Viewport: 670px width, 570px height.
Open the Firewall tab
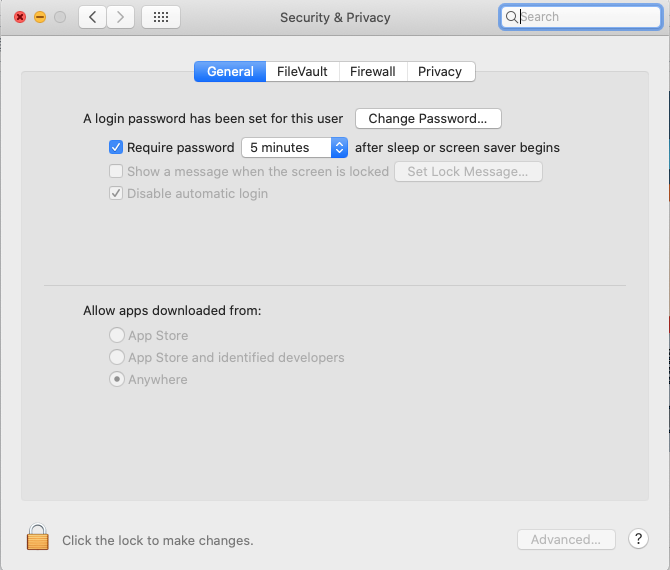click(372, 71)
